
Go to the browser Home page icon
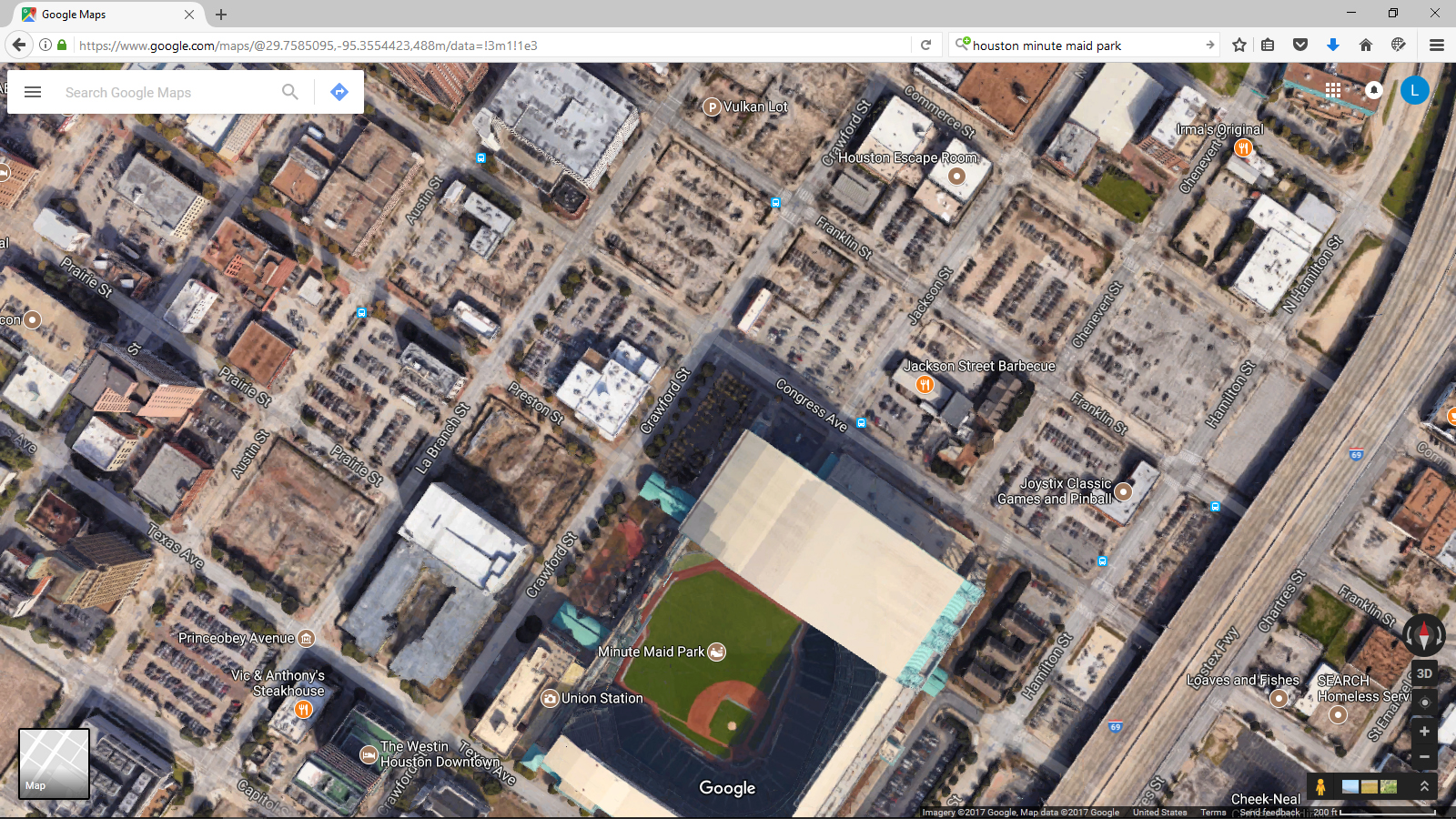click(x=1366, y=45)
